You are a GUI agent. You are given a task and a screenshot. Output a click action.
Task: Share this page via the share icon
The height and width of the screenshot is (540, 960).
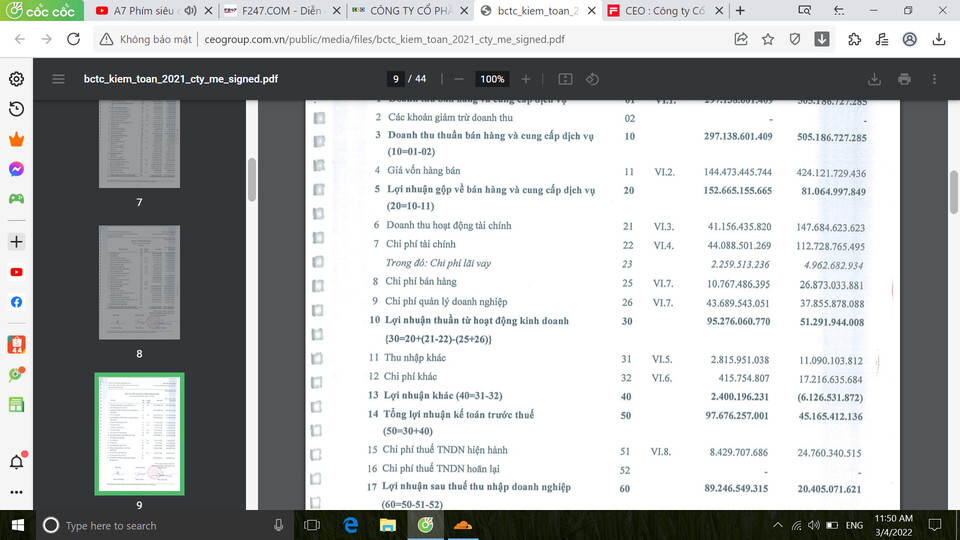point(741,39)
